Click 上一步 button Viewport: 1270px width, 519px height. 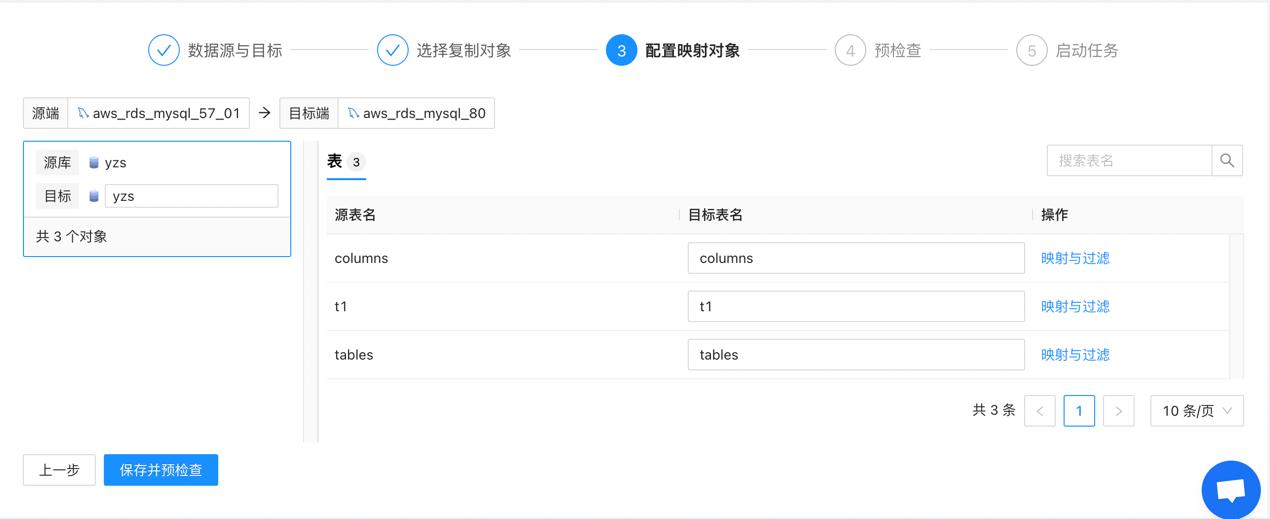point(59,470)
